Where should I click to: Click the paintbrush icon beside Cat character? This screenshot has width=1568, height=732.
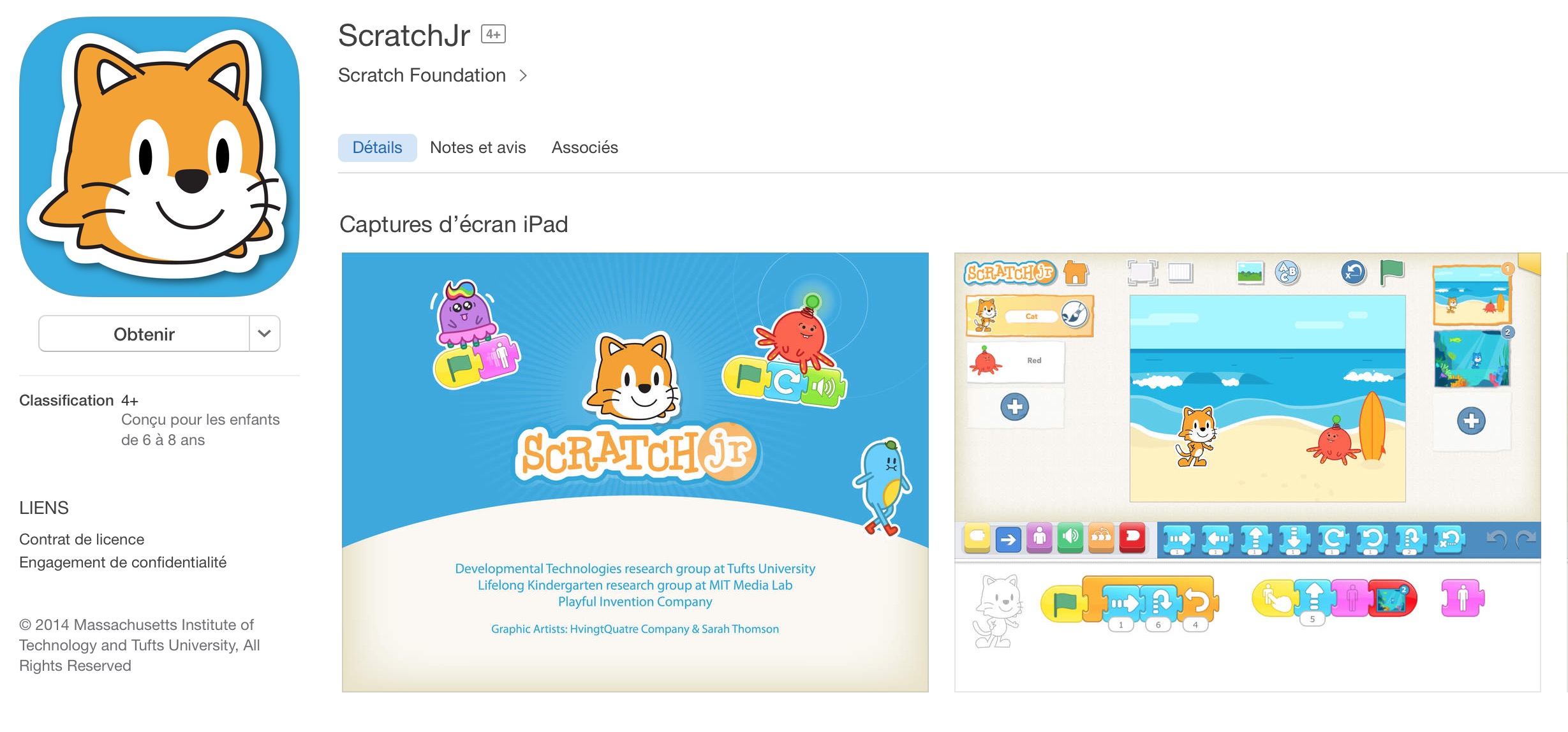click(x=1074, y=314)
